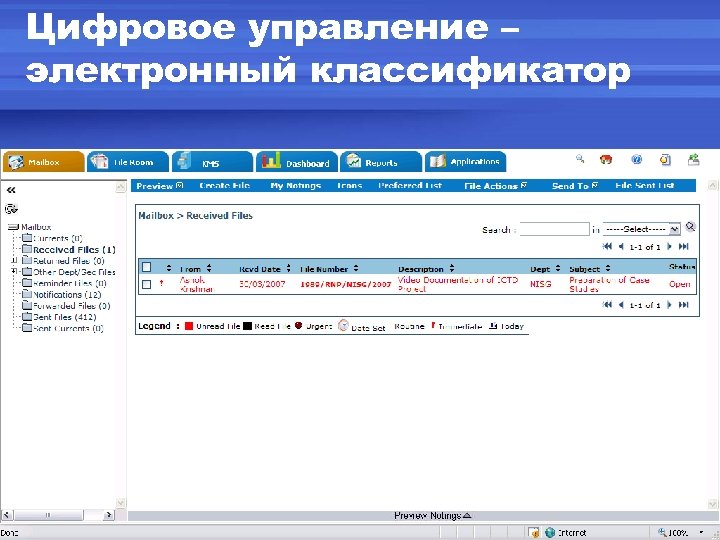720x540 pixels.
Task: Open the Reminder Files (0) folder
Action: (64, 283)
